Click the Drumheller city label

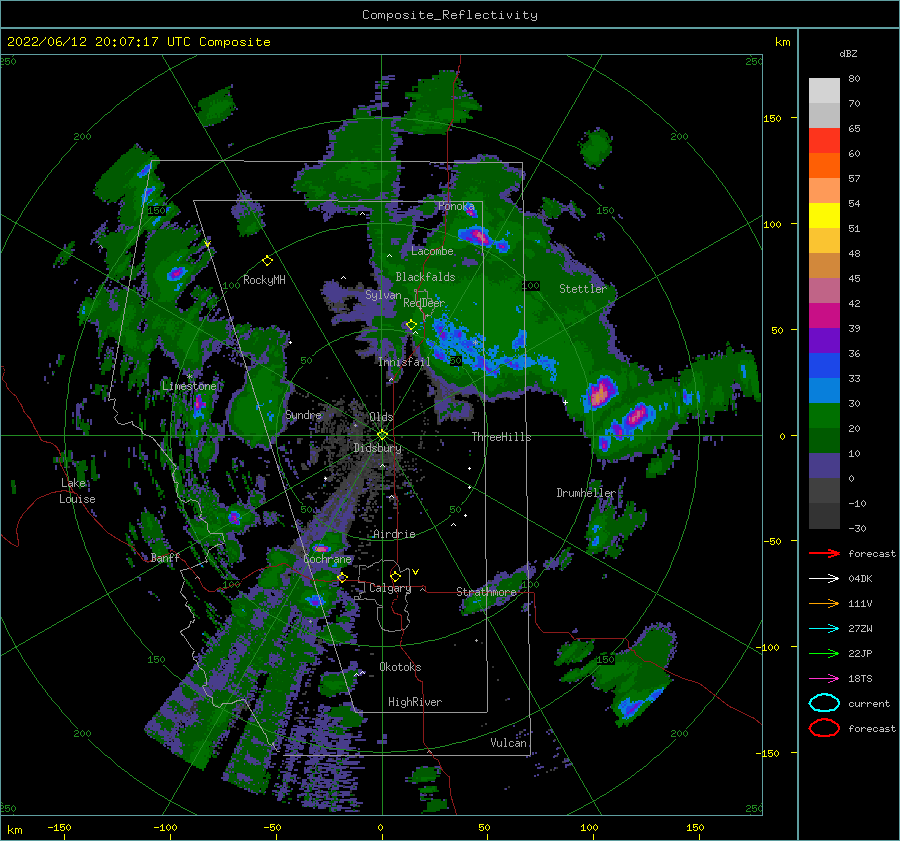click(x=585, y=493)
